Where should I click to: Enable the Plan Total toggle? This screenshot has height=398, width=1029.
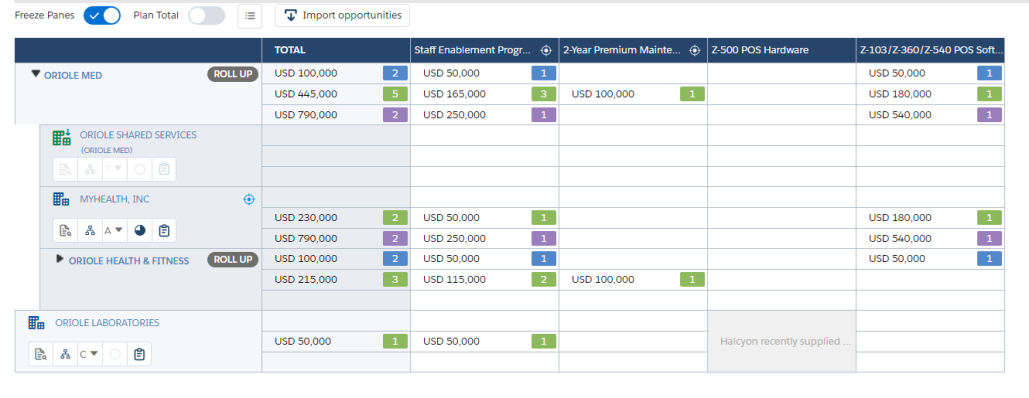pyautogui.click(x=206, y=16)
